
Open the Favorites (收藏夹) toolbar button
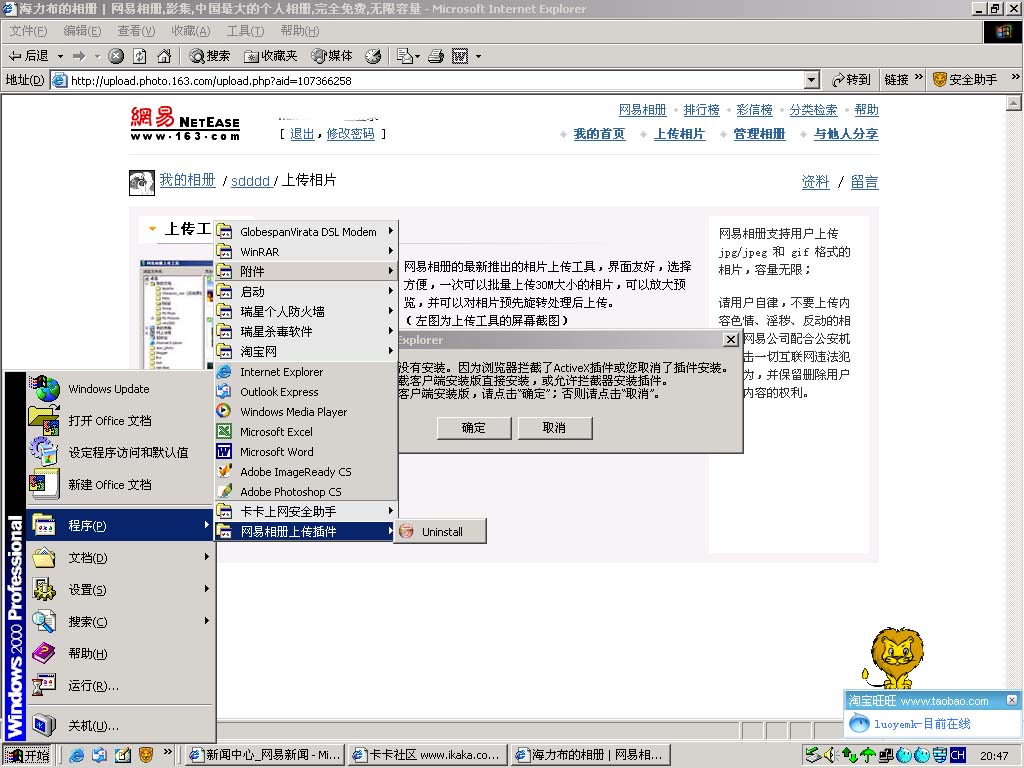click(x=270, y=56)
